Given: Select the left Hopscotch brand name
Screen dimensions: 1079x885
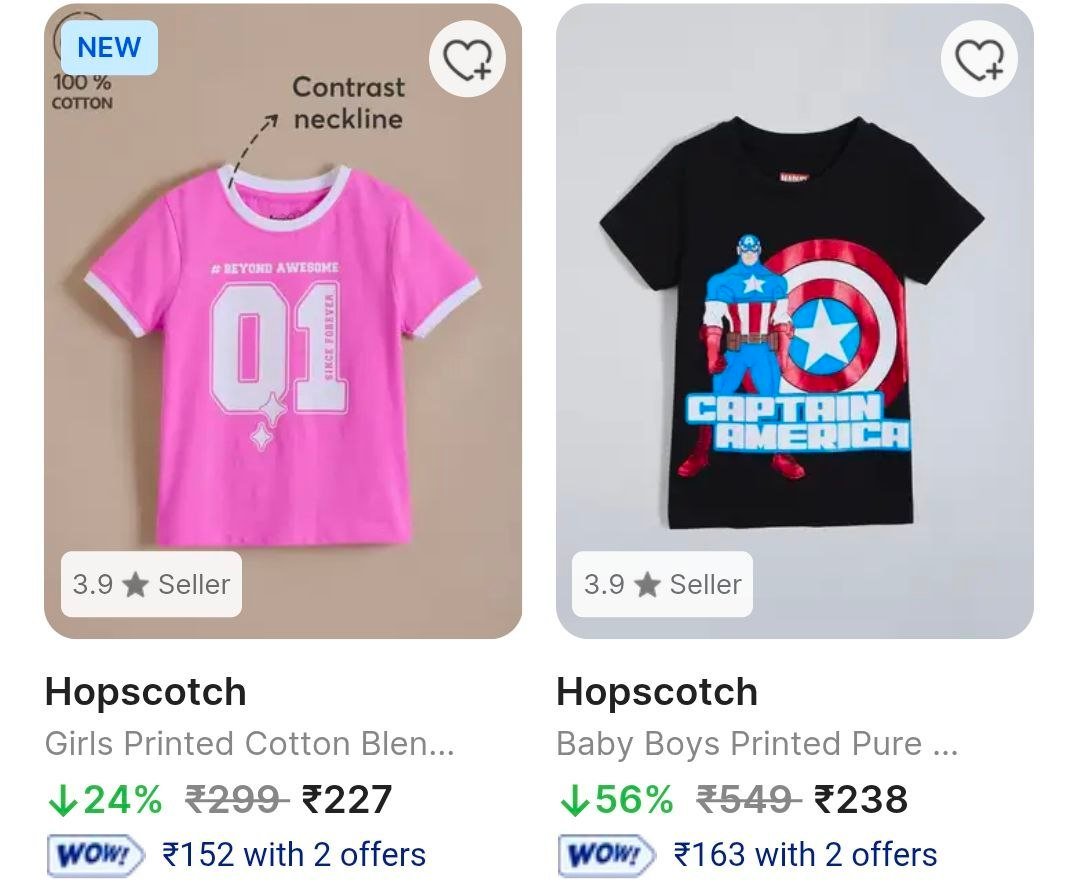Looking at the screenshot, I should tap(146, 691).
